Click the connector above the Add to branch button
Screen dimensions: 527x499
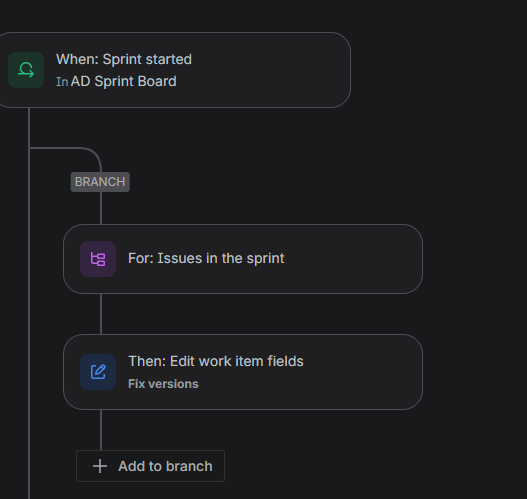pyautogui.click(x=101, y=430)
